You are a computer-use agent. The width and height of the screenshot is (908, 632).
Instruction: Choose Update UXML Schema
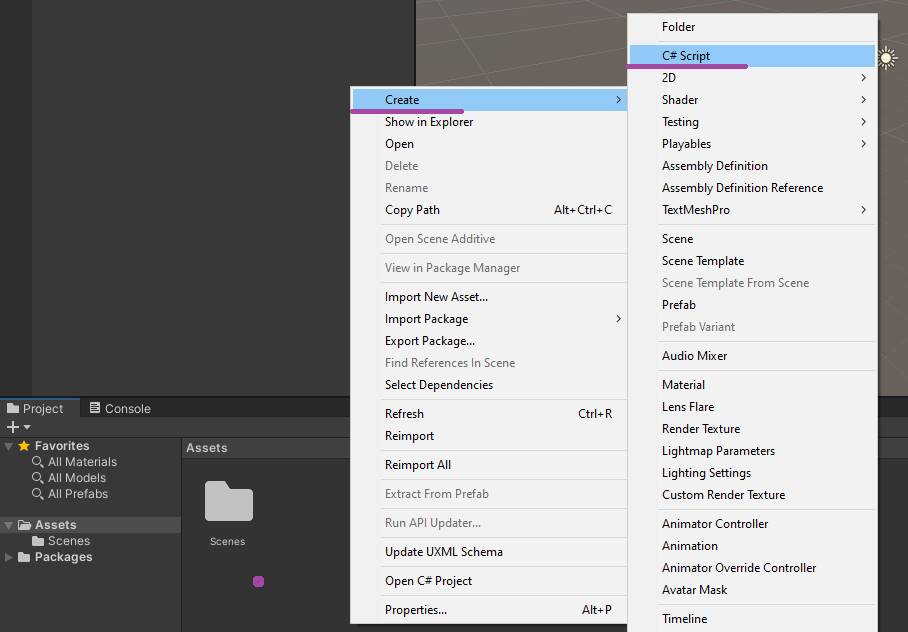point(489,551)
